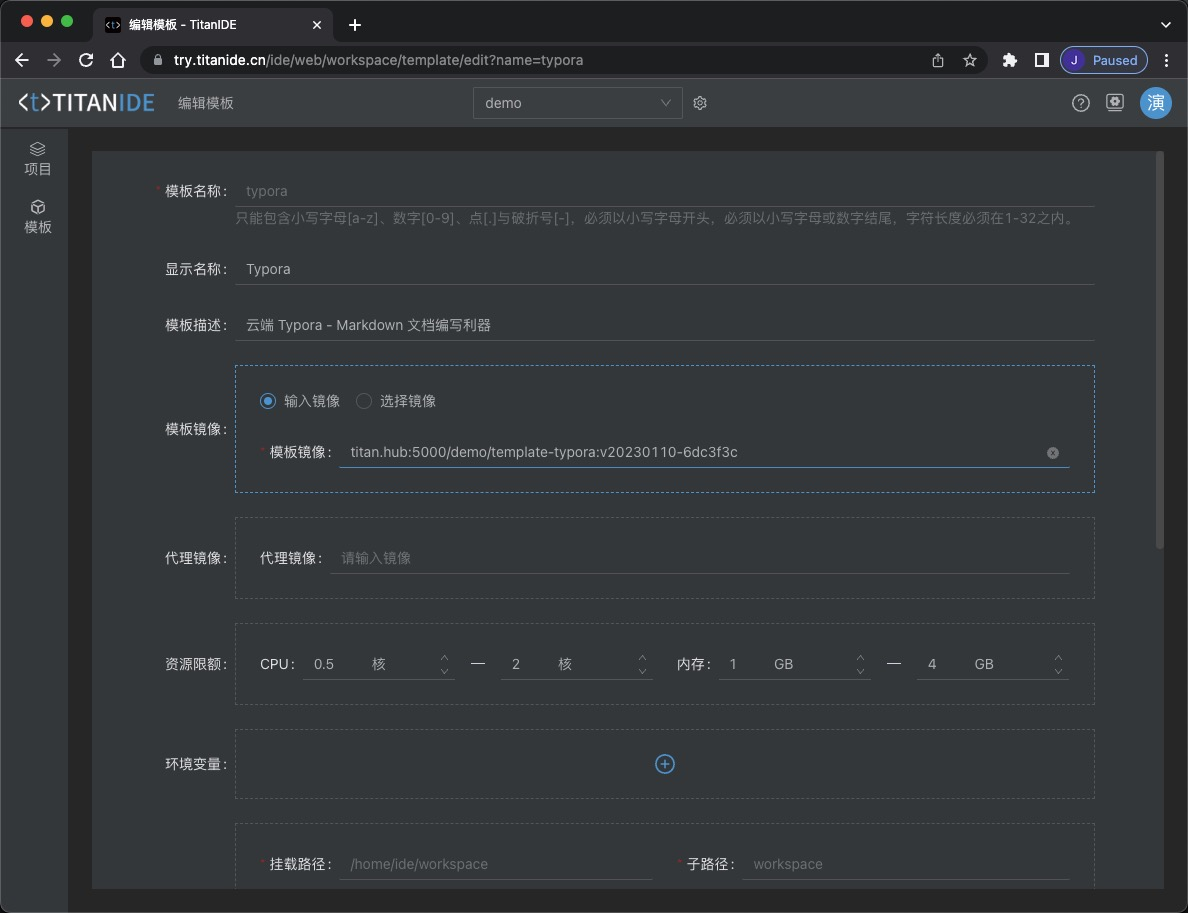1188x913 pixels.
Task: Click the settings gear next to demo dropdown
Action: click(x=700, y=103)
